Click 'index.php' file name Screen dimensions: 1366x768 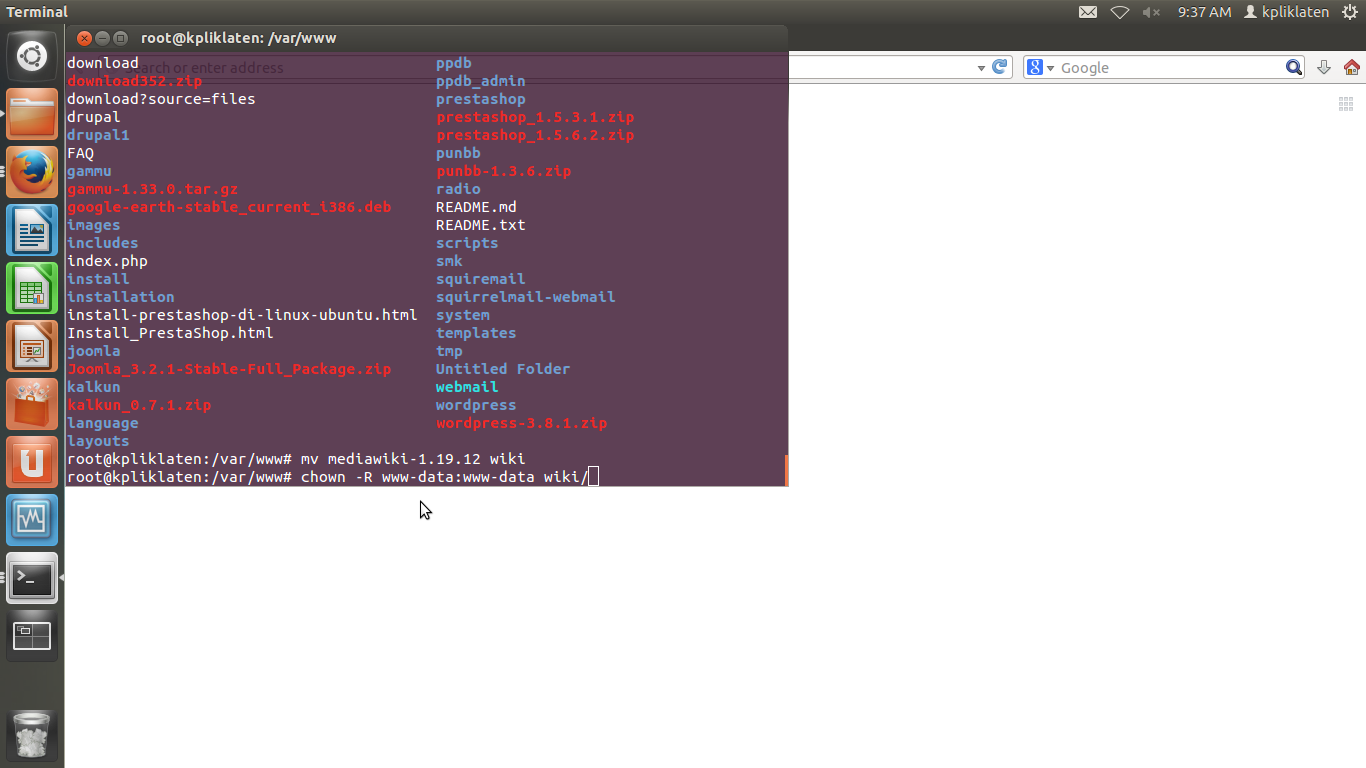coord(107,261)
